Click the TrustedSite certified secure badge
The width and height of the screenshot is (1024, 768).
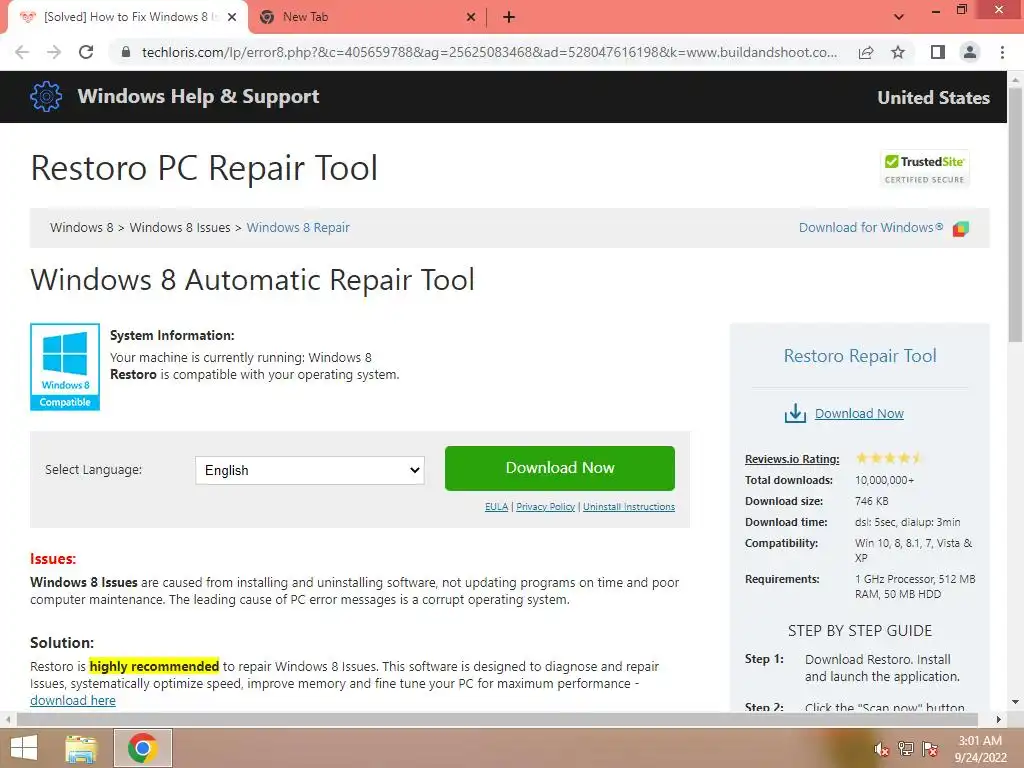pos(925,169)
